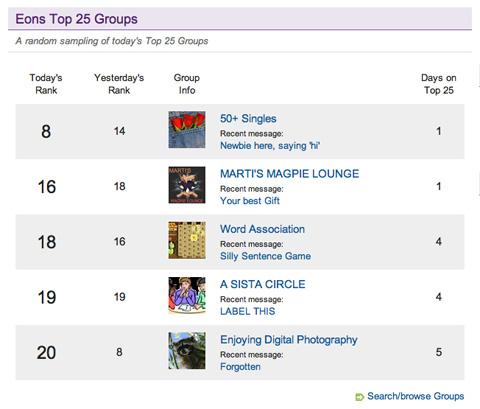Open Enjoying Digital Photography group page
The image size is (480, 409).
(x=289, y=340)
